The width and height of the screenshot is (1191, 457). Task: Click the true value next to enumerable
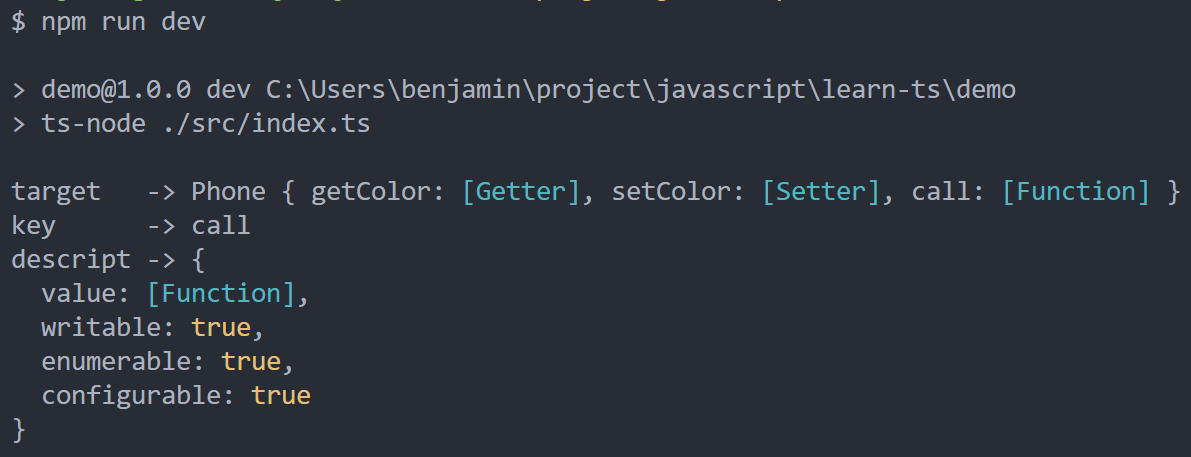(x=251, y=362)
